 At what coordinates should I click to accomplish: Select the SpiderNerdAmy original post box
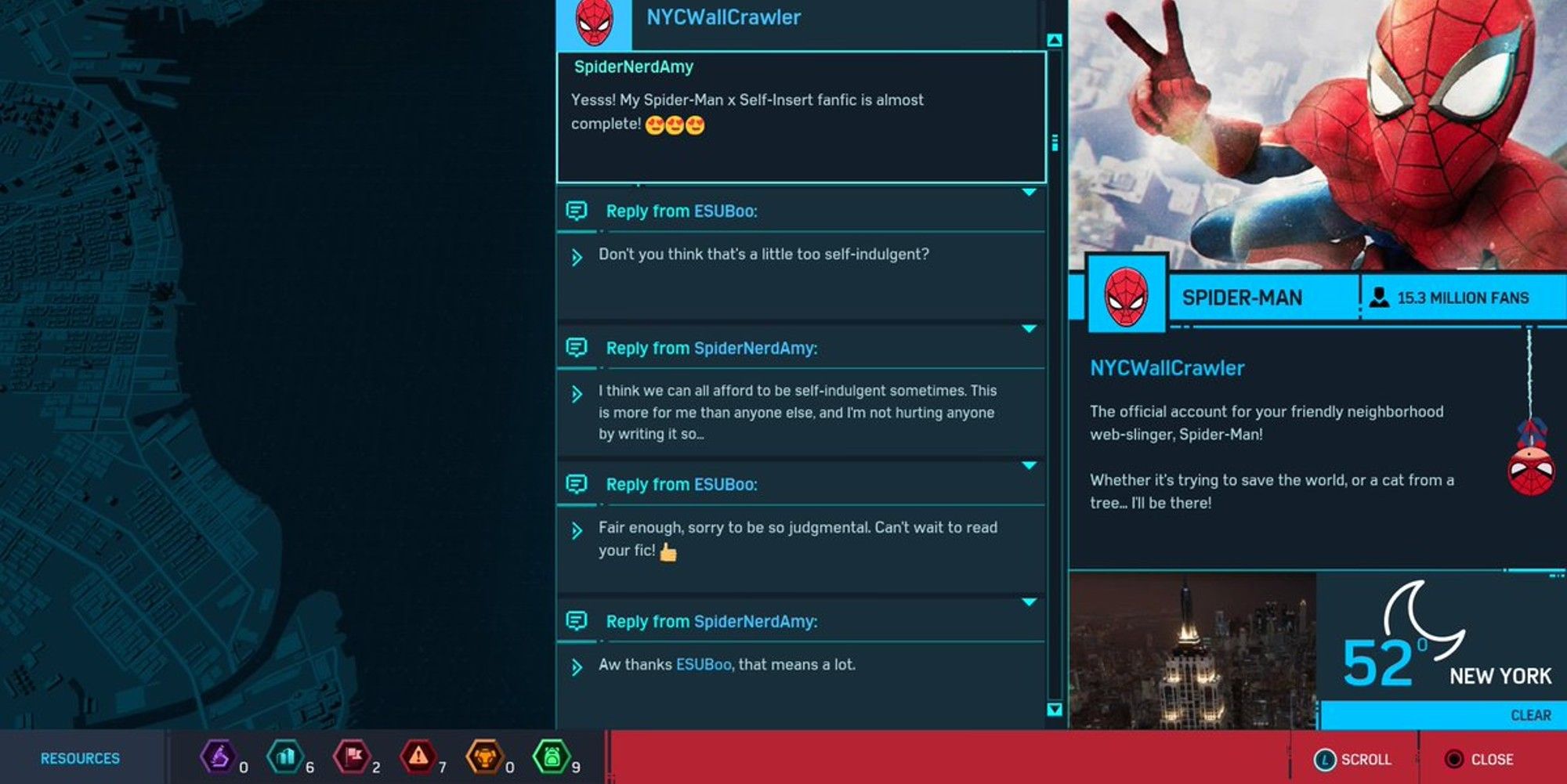click(x=802, y=117)
